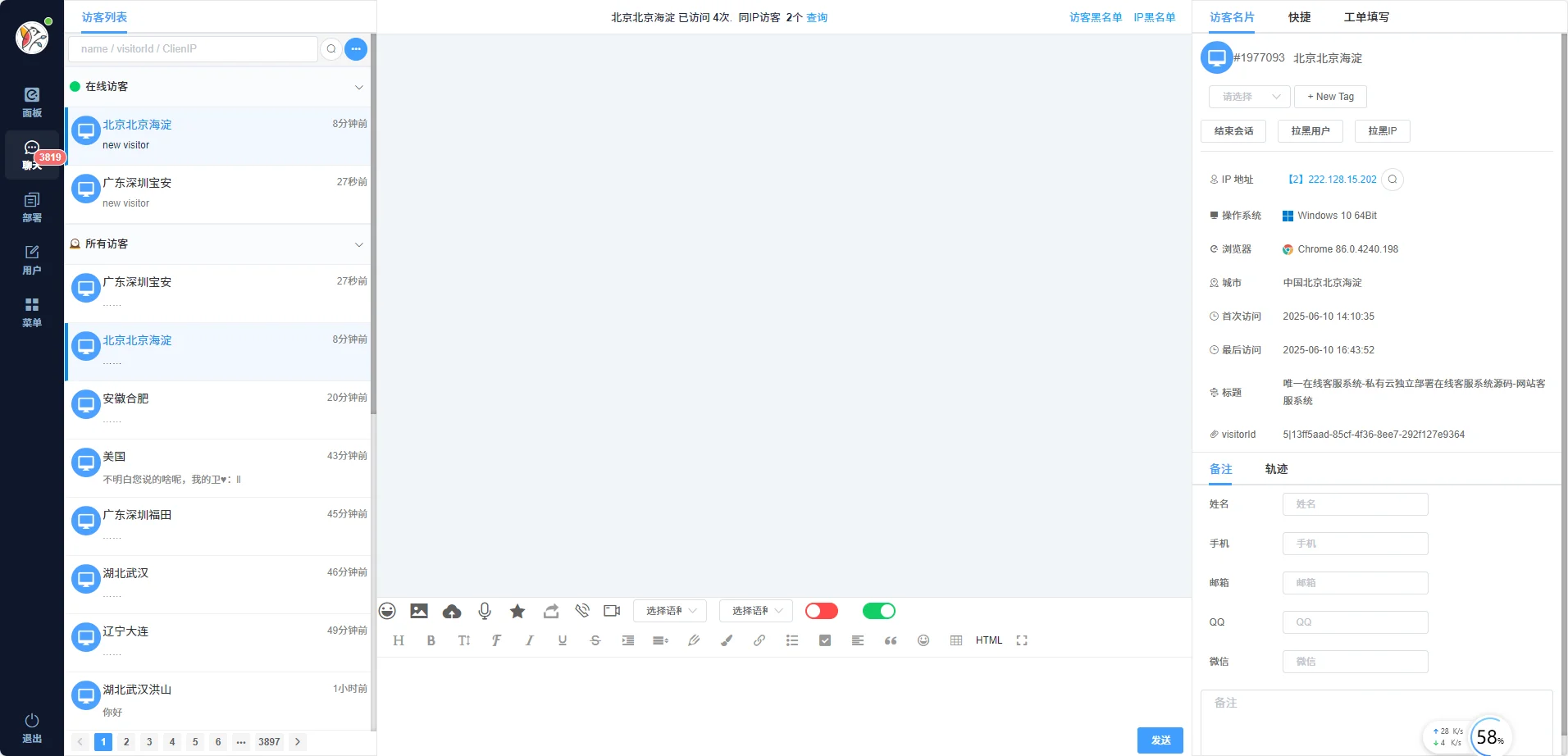Pick text color with the pen icon
1568x756 pixels.
694,640
